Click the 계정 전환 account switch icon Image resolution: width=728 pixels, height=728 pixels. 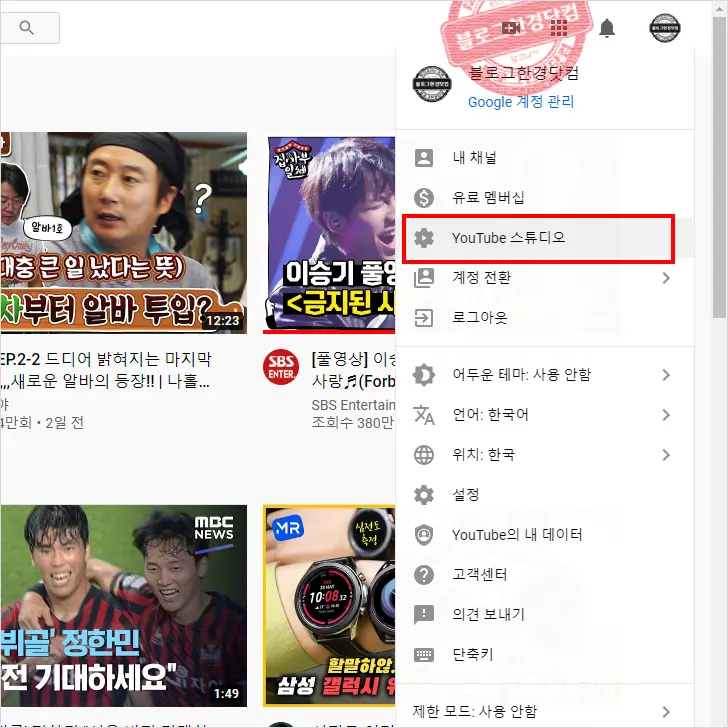pyautogui.click(x=423, y=278)
